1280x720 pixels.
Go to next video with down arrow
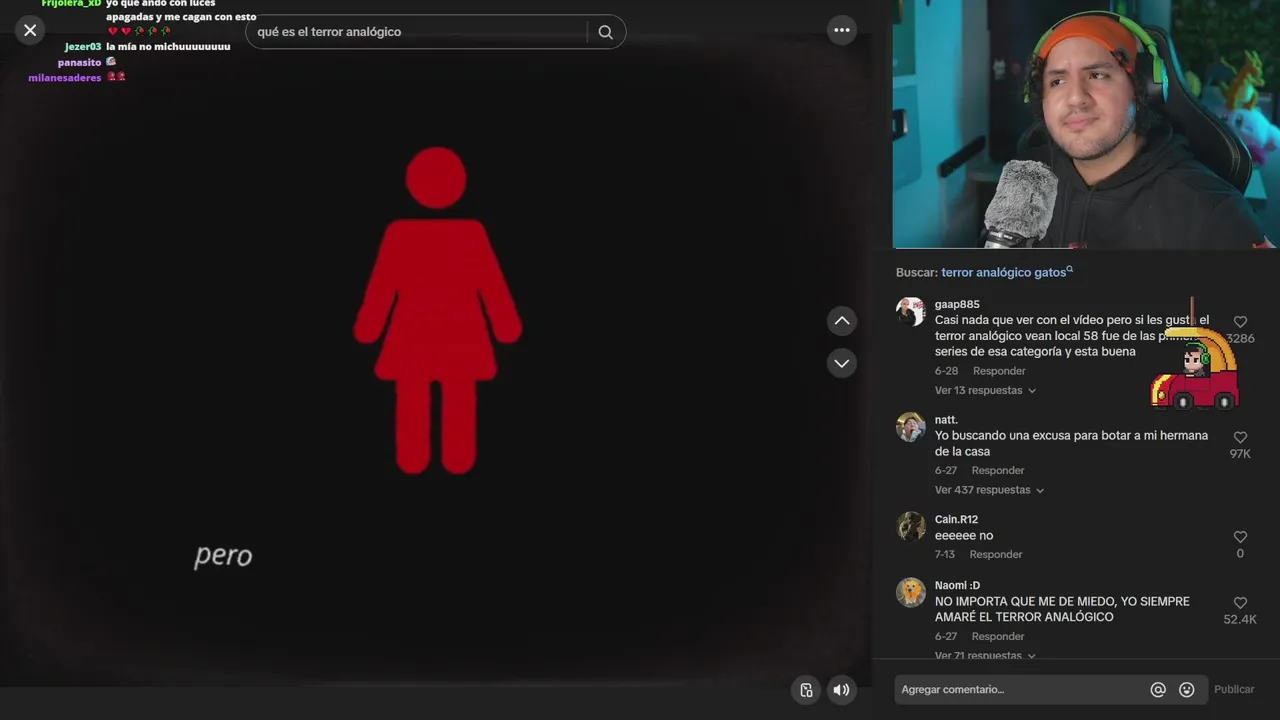coord(842,363)
